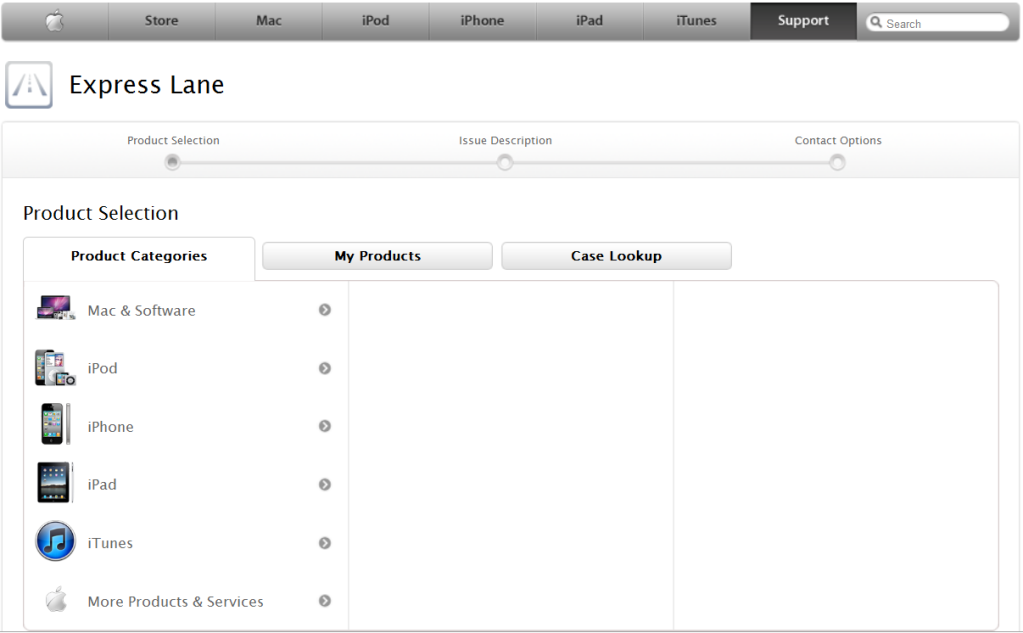1023x633 pixels.
Task: Click the Issue Description step label
Action: click(505, 140)
